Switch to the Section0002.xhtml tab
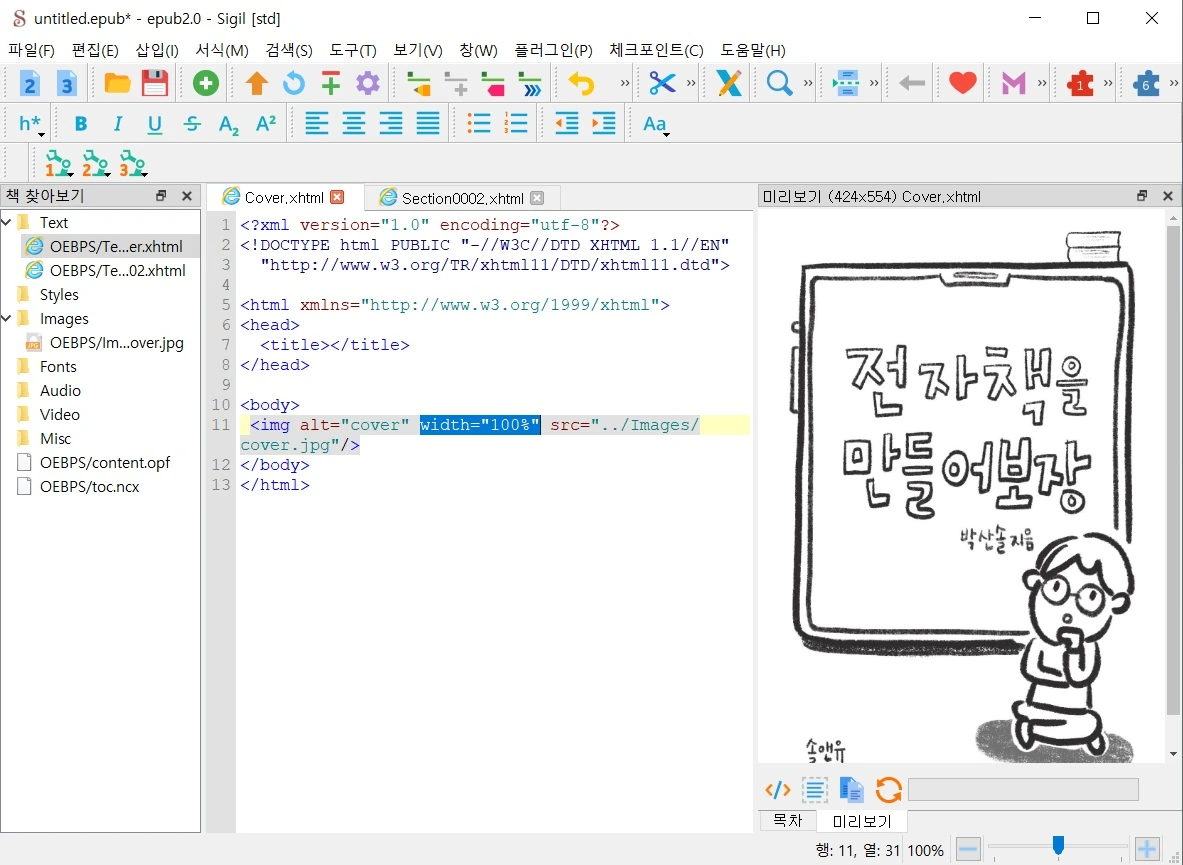Image resolution: width=1183 pixels, height=865 pixels. 462,198
